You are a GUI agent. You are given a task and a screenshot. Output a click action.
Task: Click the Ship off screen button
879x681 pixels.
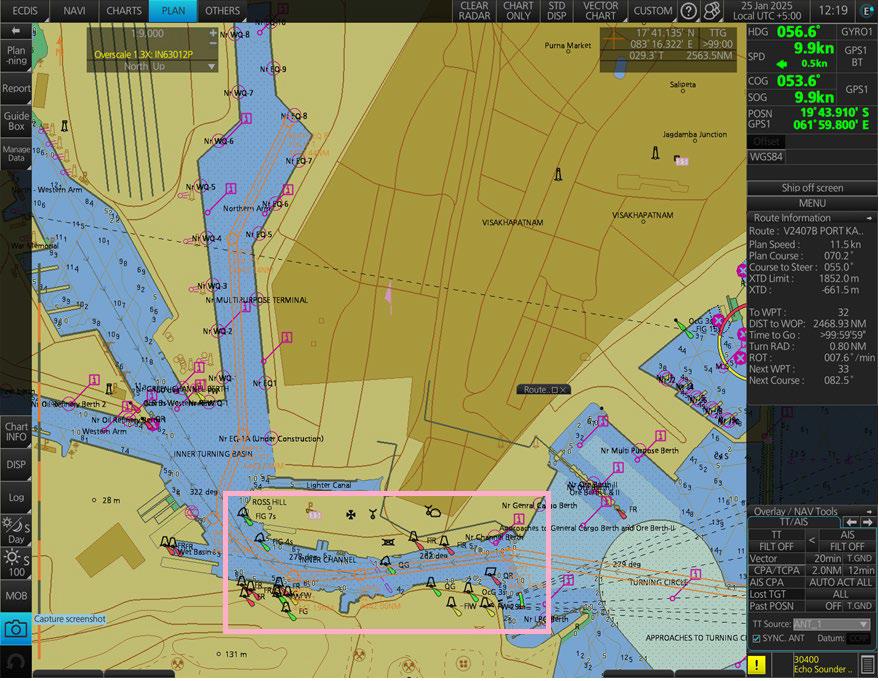pyautogui.click(x=812, y=188)
